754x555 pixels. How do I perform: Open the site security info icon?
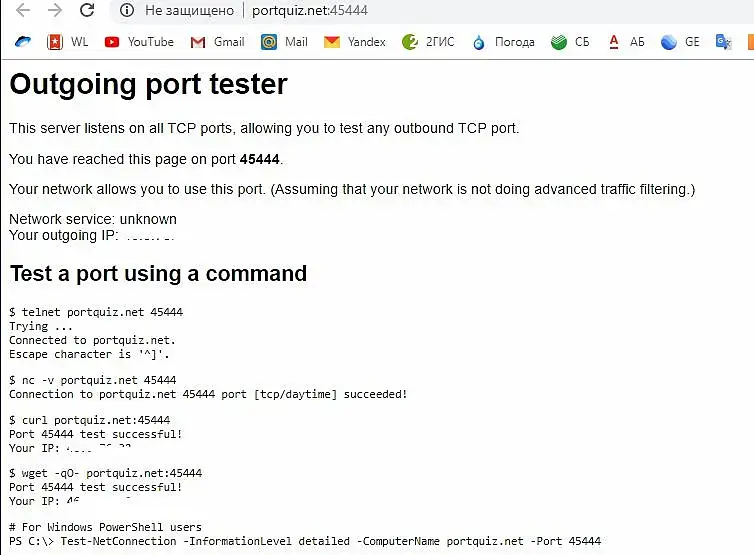click(x=127, y=11)
